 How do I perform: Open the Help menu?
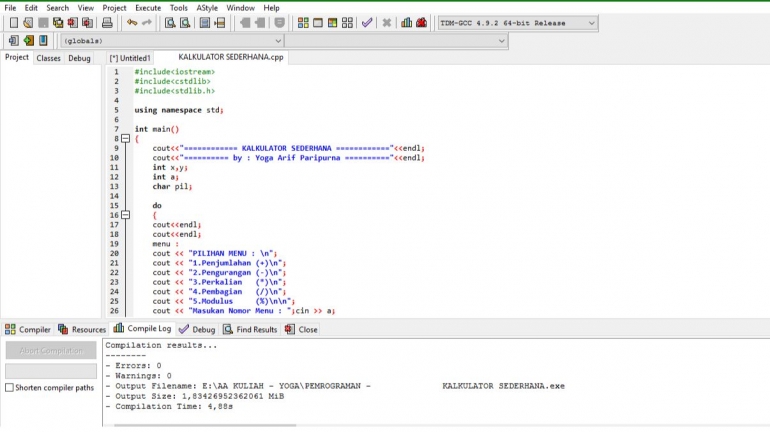click(x=272, y=8)
